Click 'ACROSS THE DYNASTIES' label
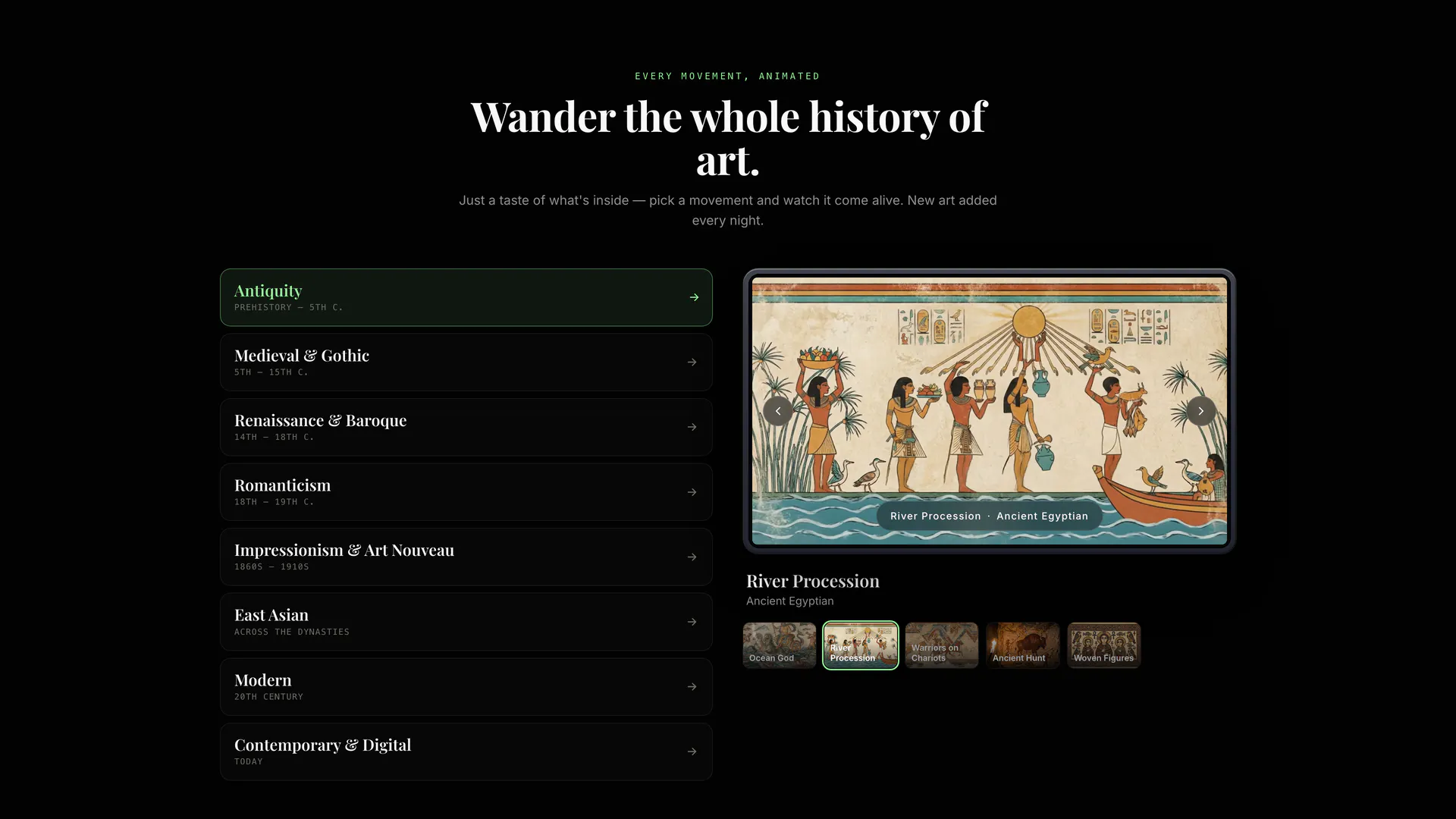Screen dimensions: 1456x819 click(292, 632)
